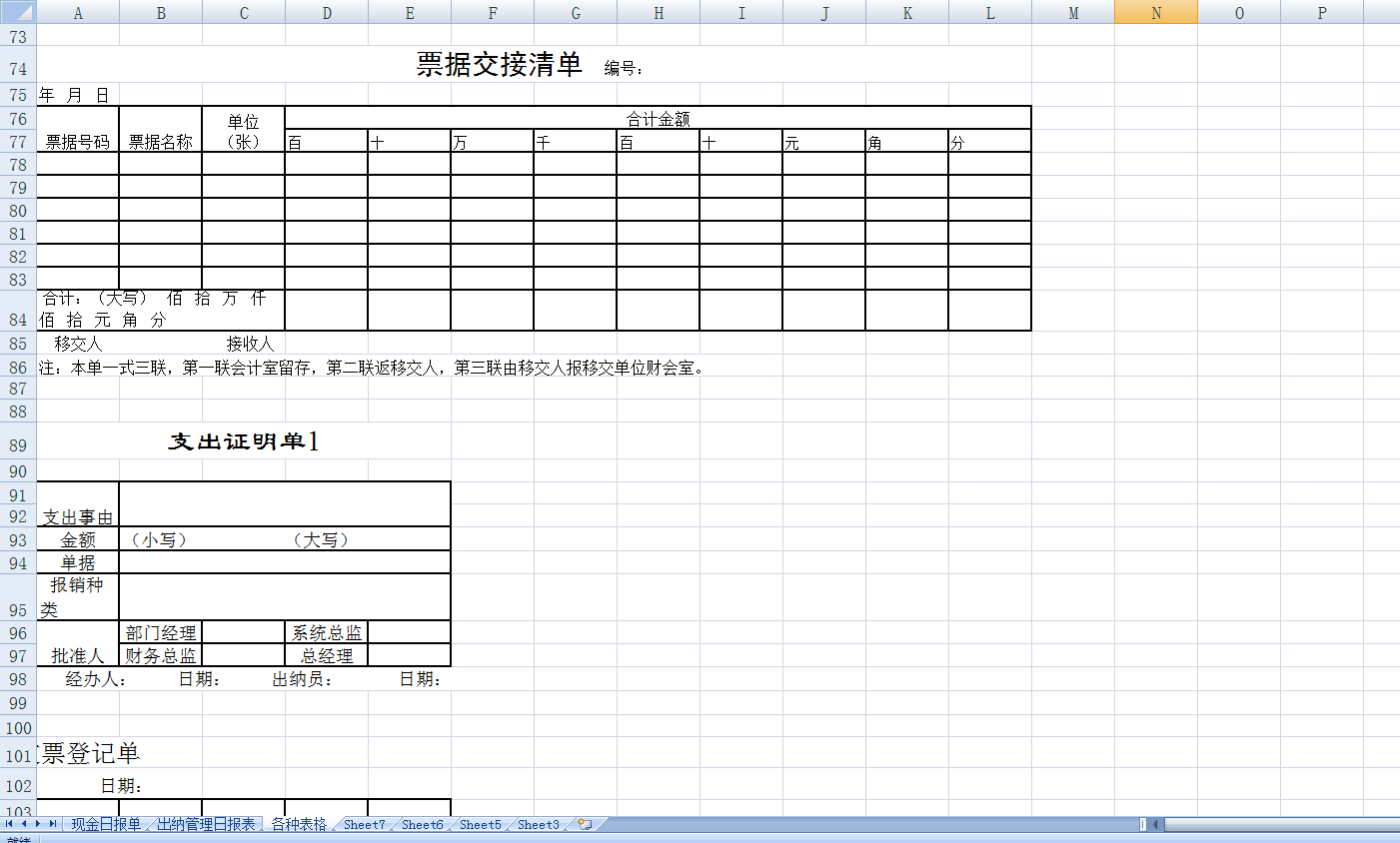Select column H header
The image size is (1400, 843).
pyautogui.click(x=659, y=12)
